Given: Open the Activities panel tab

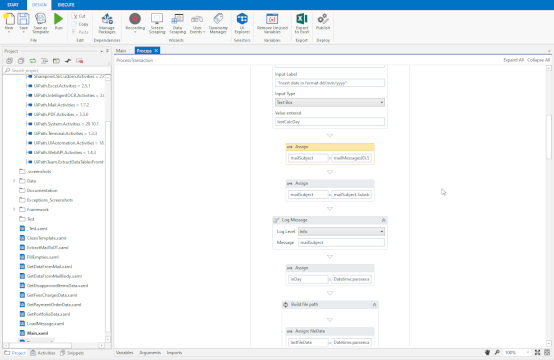Looking at the screenshot, I should tap(43, 353).
